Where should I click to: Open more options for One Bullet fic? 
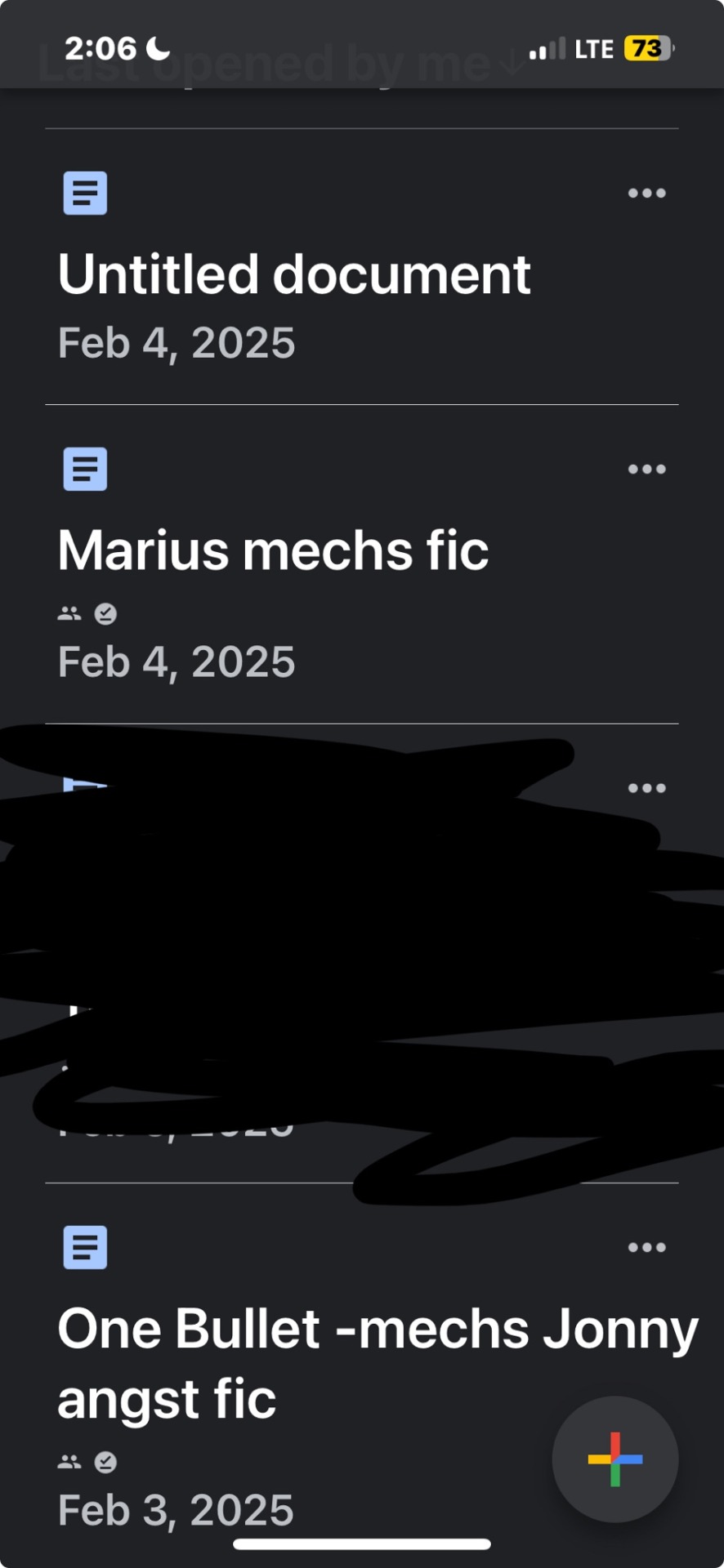point(646,1248)
